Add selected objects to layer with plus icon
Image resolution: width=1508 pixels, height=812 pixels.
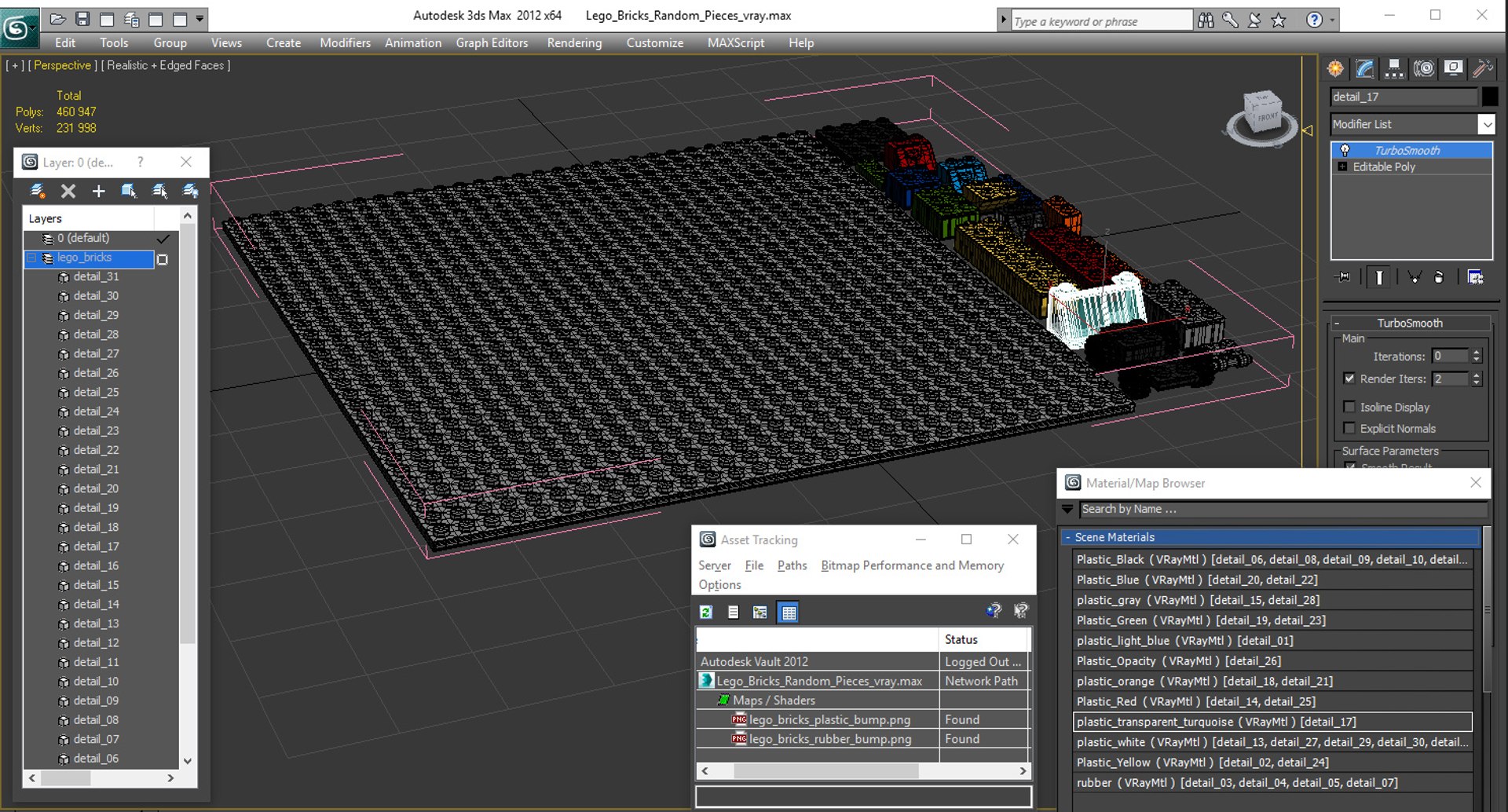coord(98,191)
